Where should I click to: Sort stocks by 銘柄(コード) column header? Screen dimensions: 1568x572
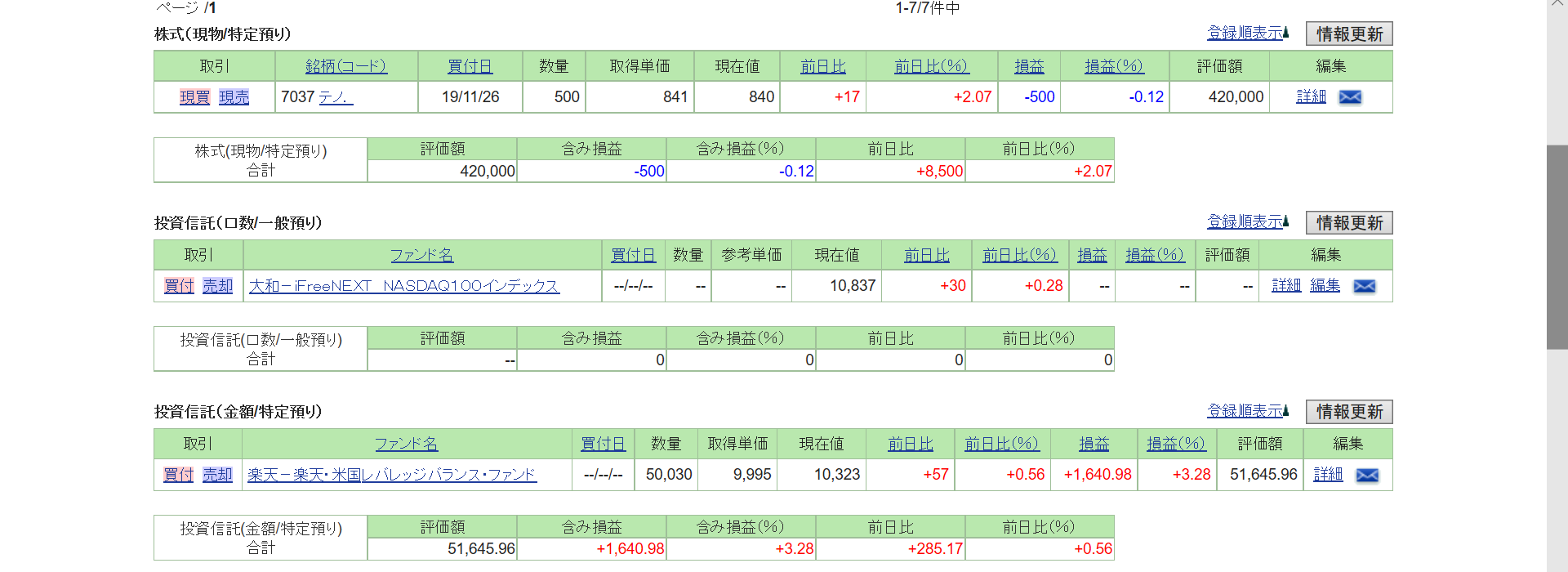point(346,66)
